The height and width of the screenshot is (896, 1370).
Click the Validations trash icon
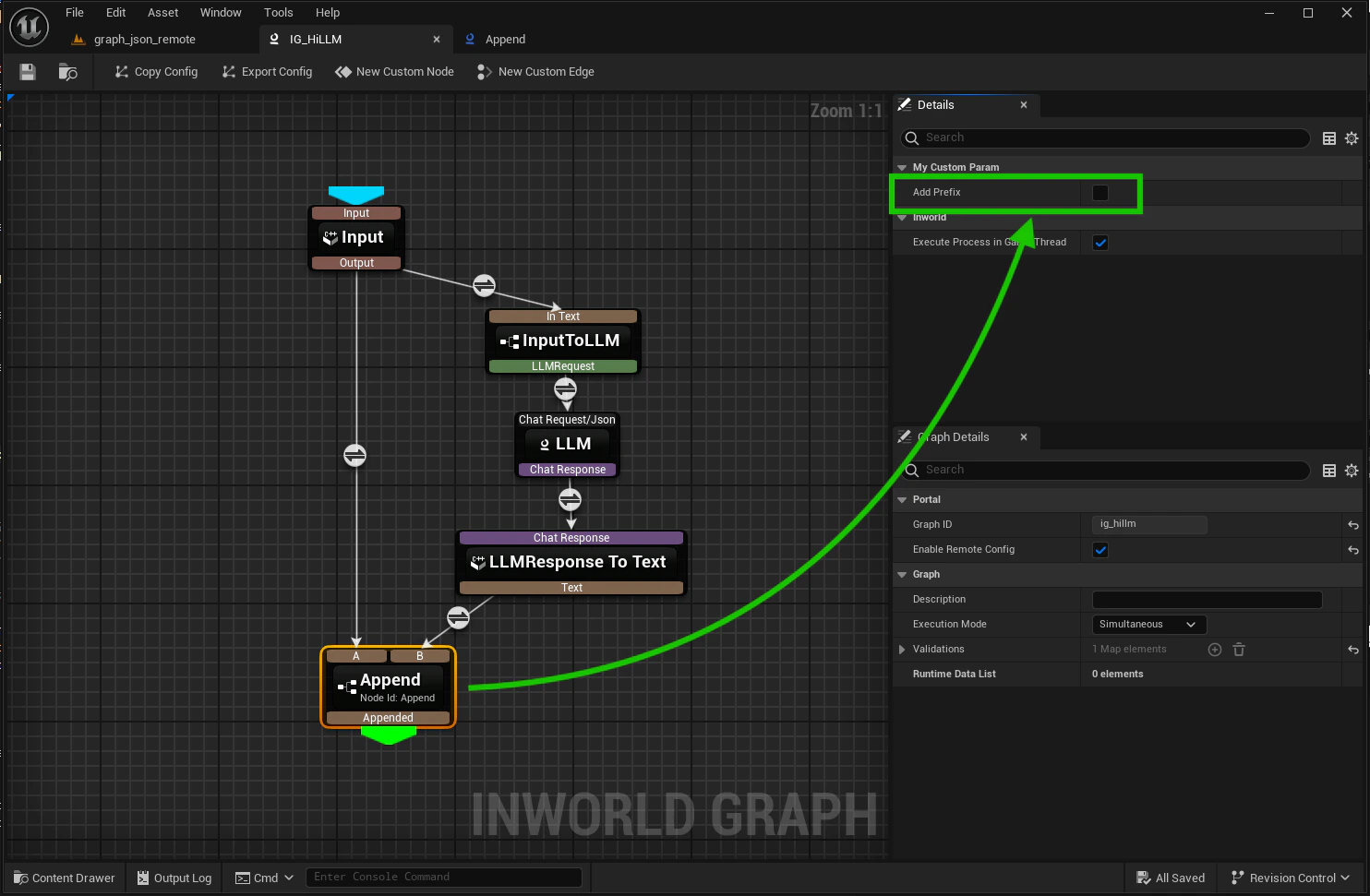(1239, 650)
